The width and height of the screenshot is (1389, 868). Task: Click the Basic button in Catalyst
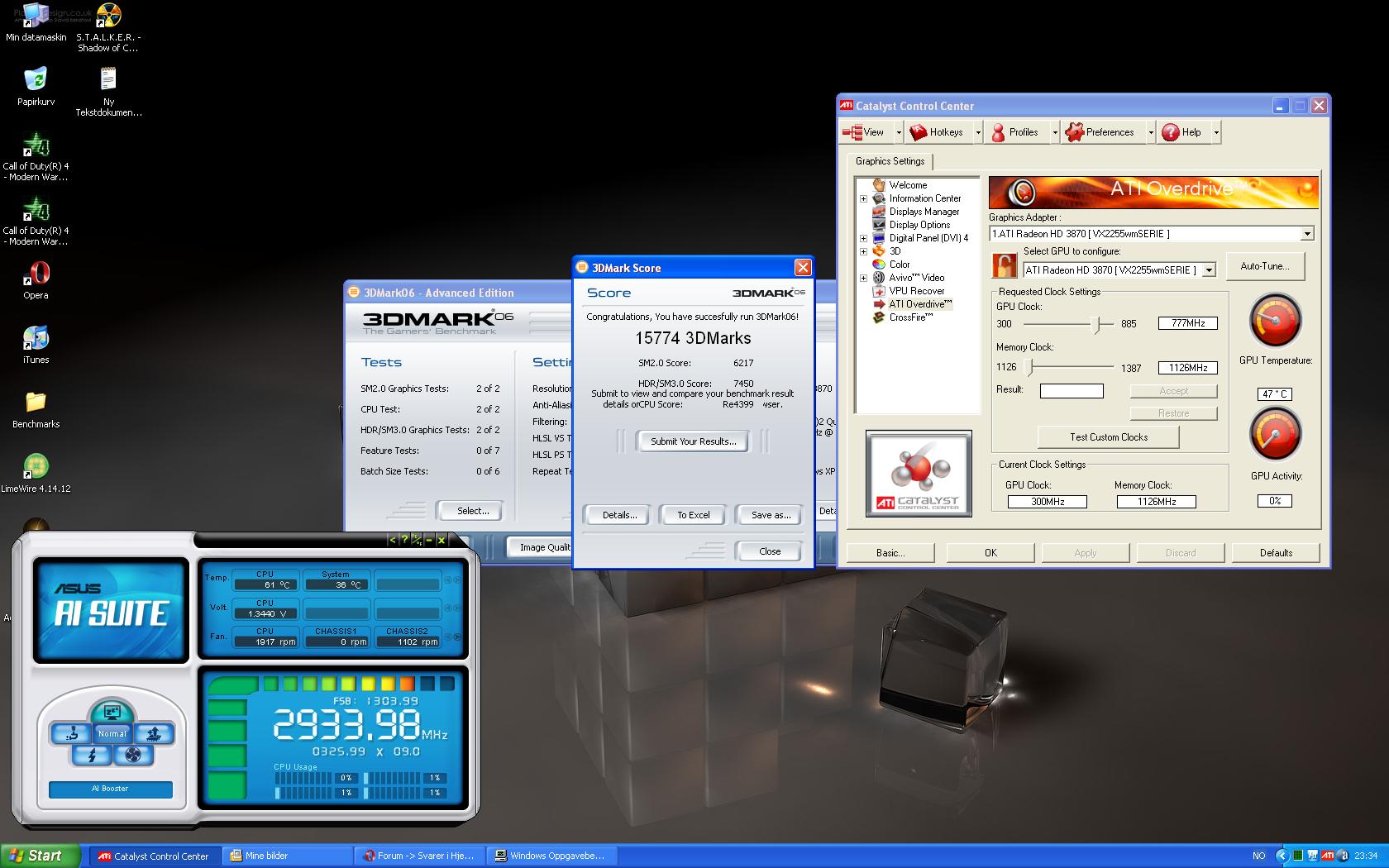coord(890,553)
